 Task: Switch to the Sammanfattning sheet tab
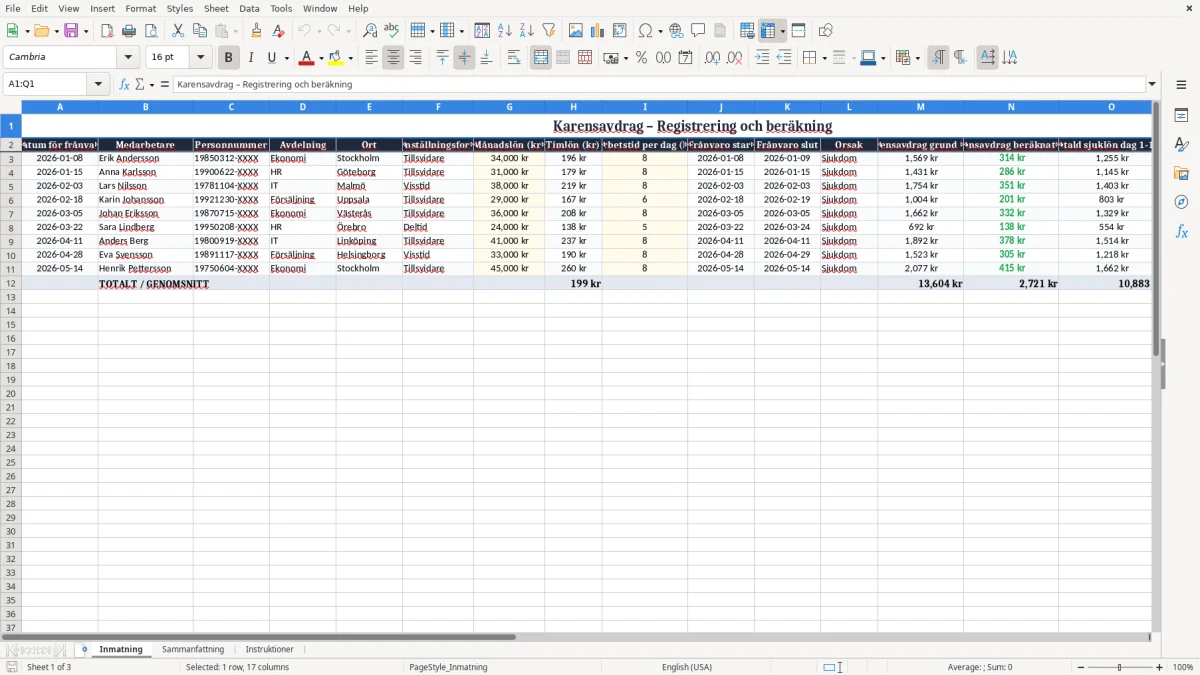pos(193,650)
